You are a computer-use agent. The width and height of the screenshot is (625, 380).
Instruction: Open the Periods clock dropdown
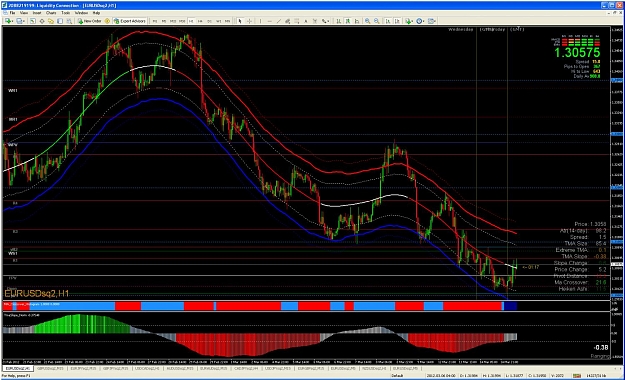[420, 21]
